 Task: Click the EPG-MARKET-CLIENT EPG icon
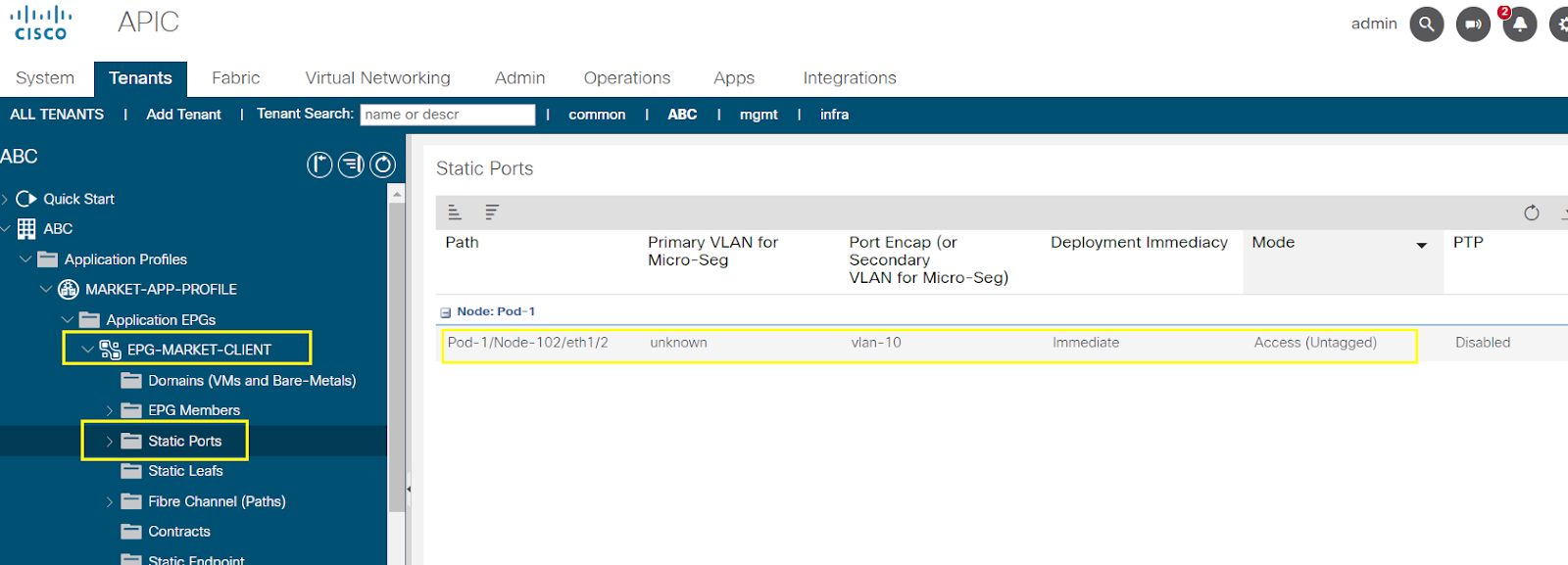[110, 350]
